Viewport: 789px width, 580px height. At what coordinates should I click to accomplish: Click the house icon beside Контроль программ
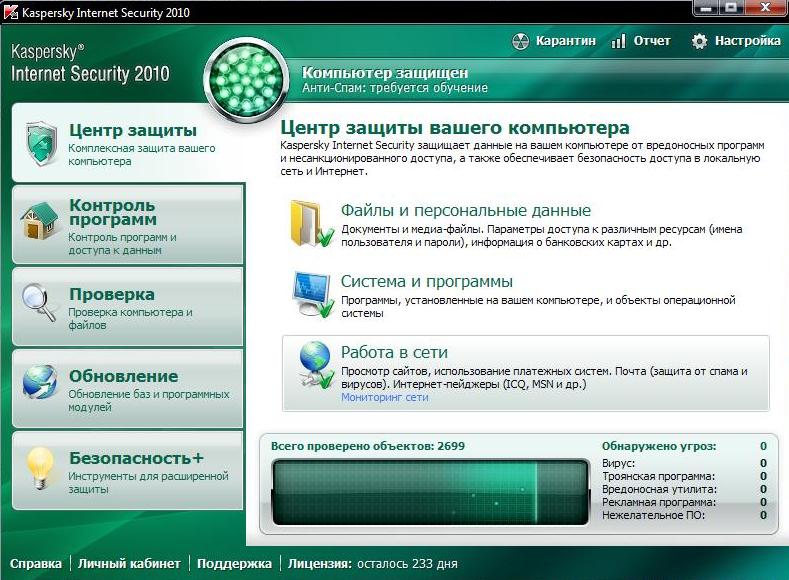point(39,221)
